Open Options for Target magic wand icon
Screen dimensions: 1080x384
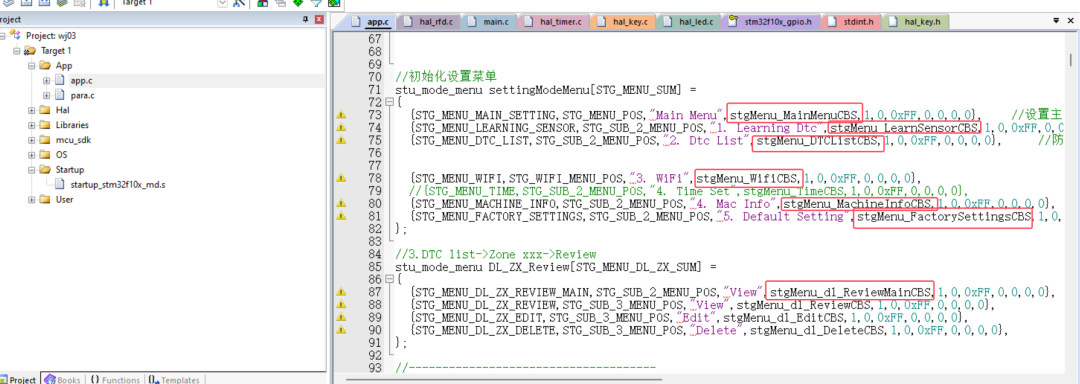[x=238, y=3]
